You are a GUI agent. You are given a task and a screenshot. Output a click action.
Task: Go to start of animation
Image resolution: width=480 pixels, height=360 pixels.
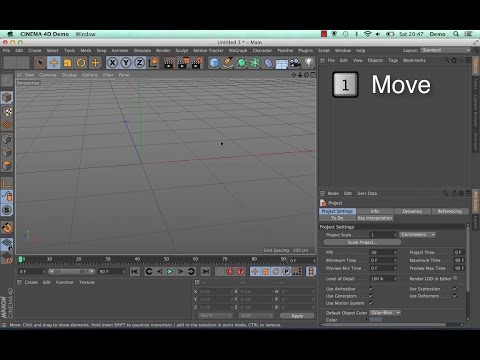(135, 272)
